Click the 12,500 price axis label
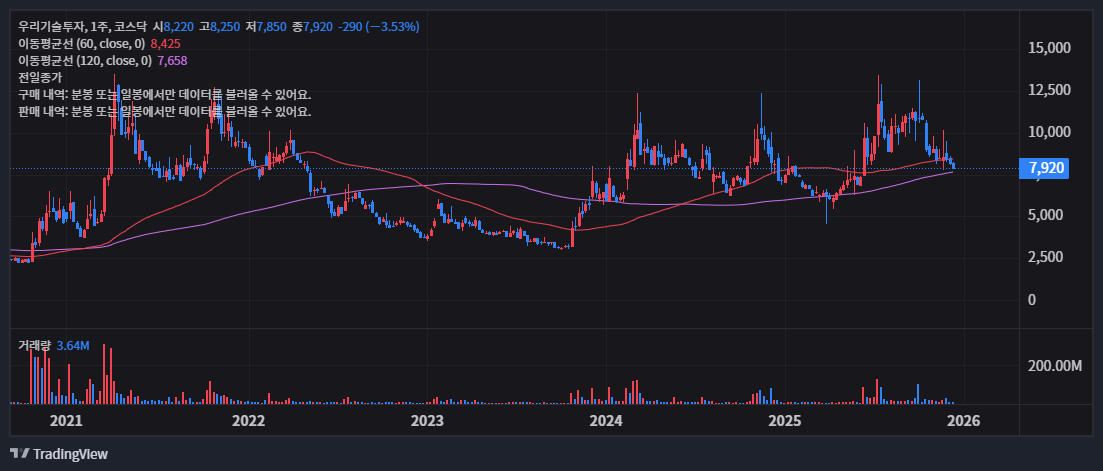 coord(1050,90)
